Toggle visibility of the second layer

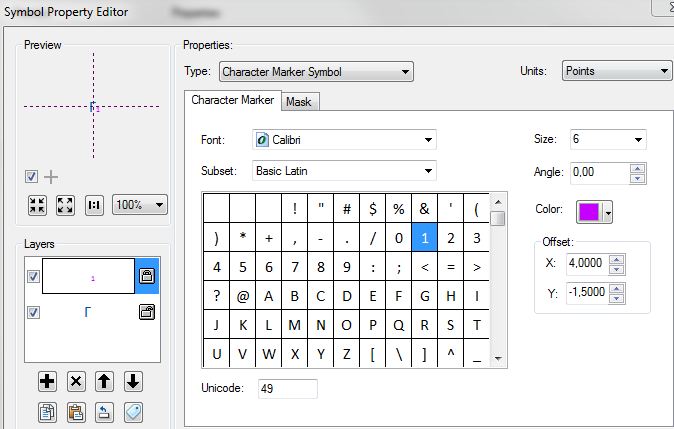tap(33, 313)
